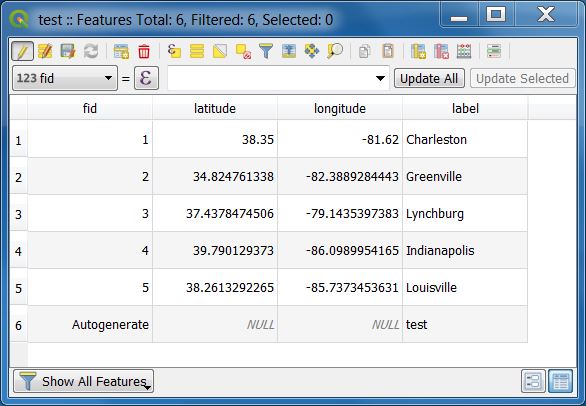Viewport: 586px width, 406px height.
Task: Switch to table view icon
Action: click(x=561, y=382)
